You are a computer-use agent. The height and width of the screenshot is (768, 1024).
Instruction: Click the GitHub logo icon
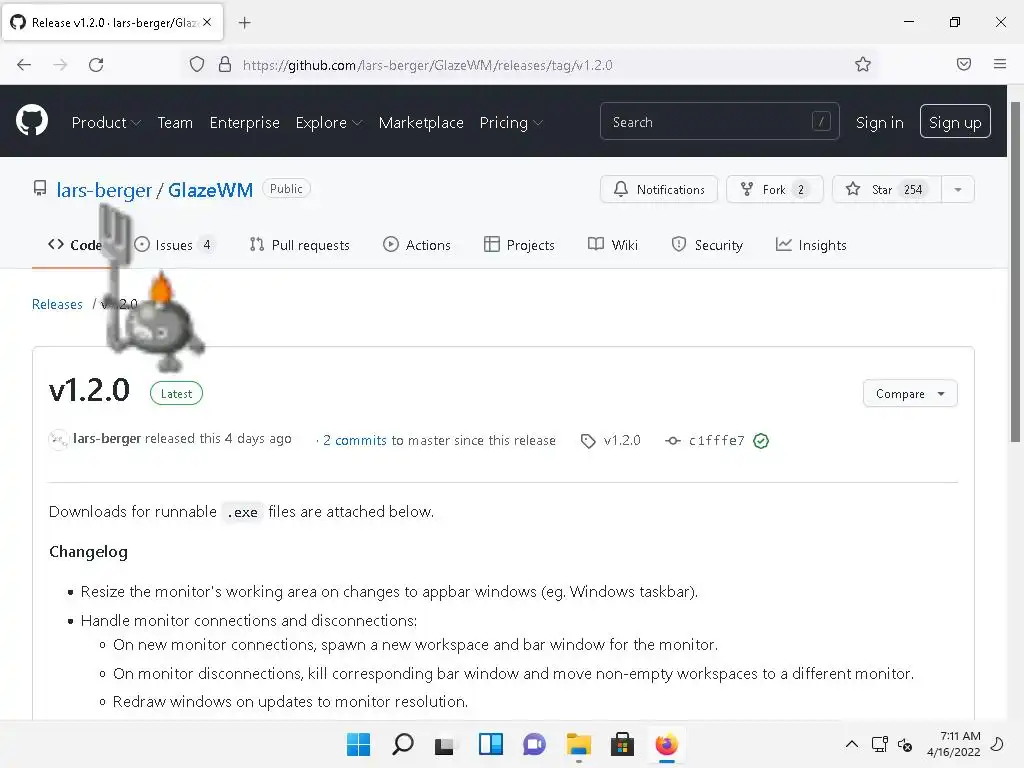click(32, 121)
